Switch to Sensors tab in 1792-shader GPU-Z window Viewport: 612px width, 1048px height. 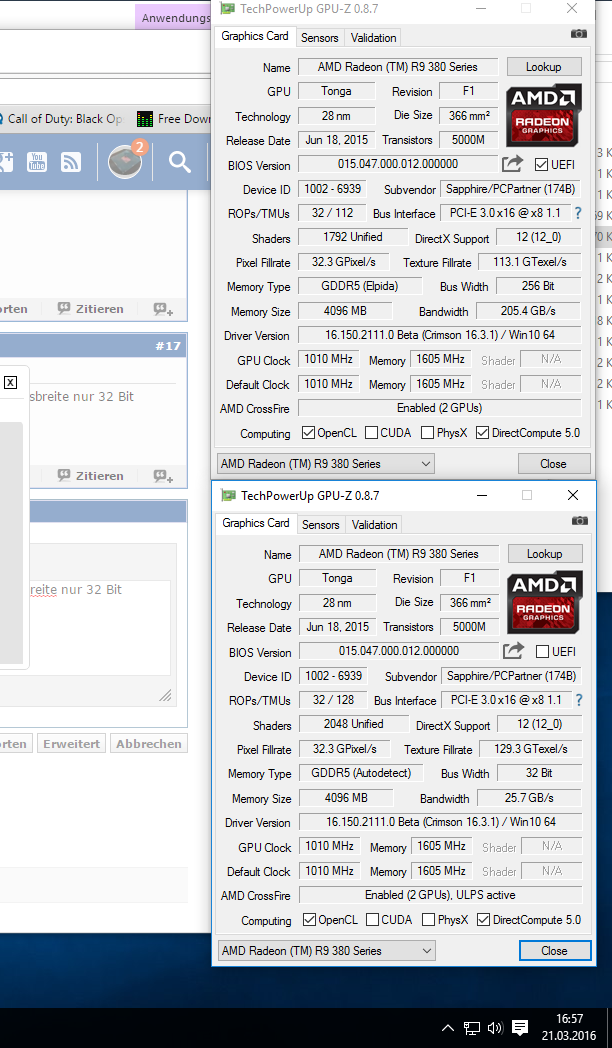319,37
